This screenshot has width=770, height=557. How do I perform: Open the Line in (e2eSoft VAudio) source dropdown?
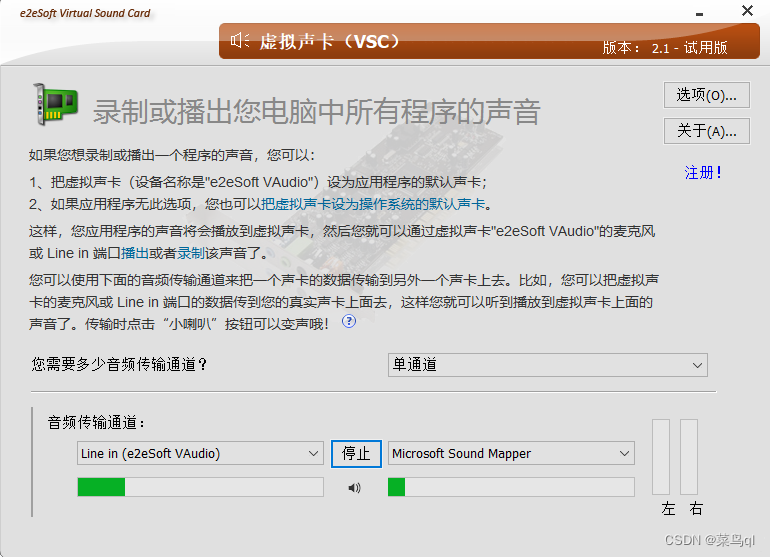tap(200, 453)
